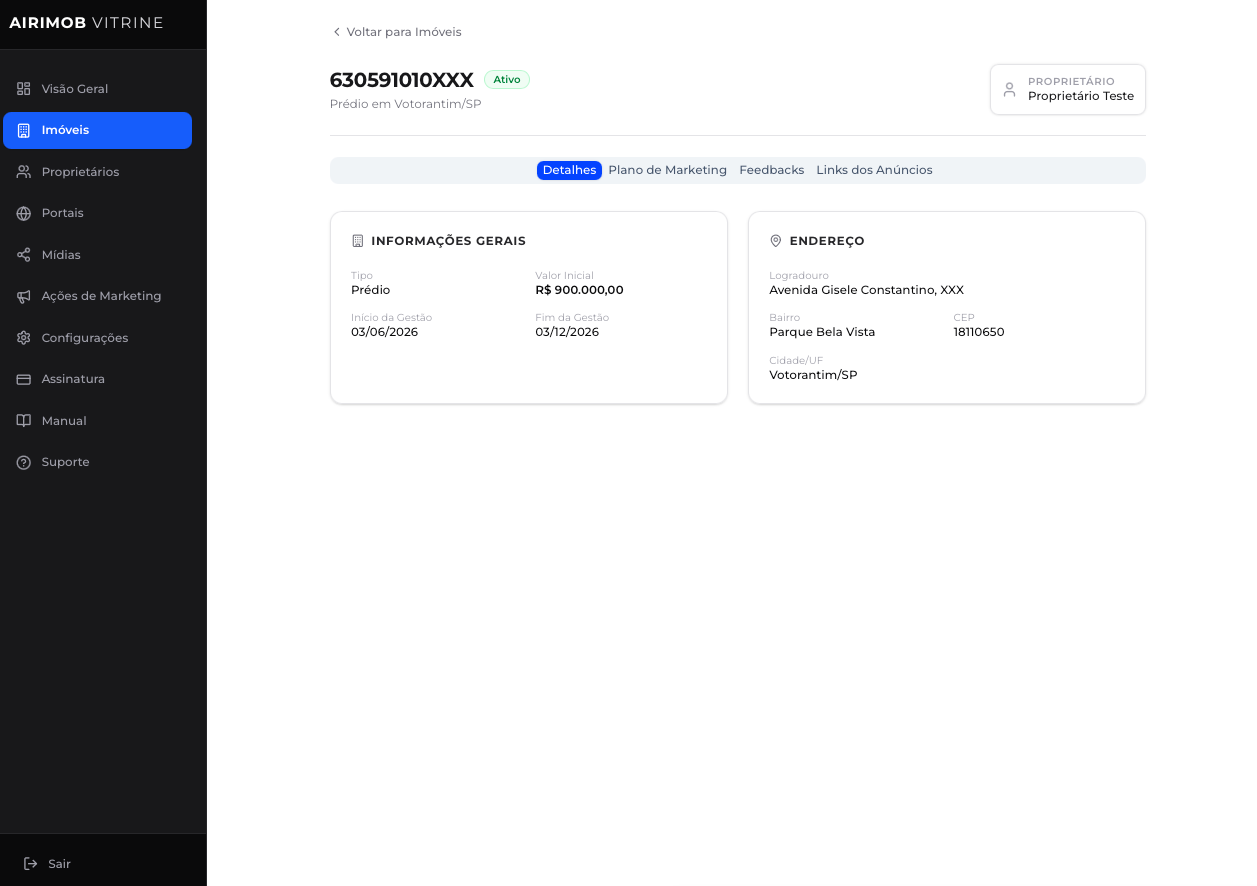Click the Proprietários people icon
Image resolution: width=1257 pixels, height=886 pixels.
(24, 172)
